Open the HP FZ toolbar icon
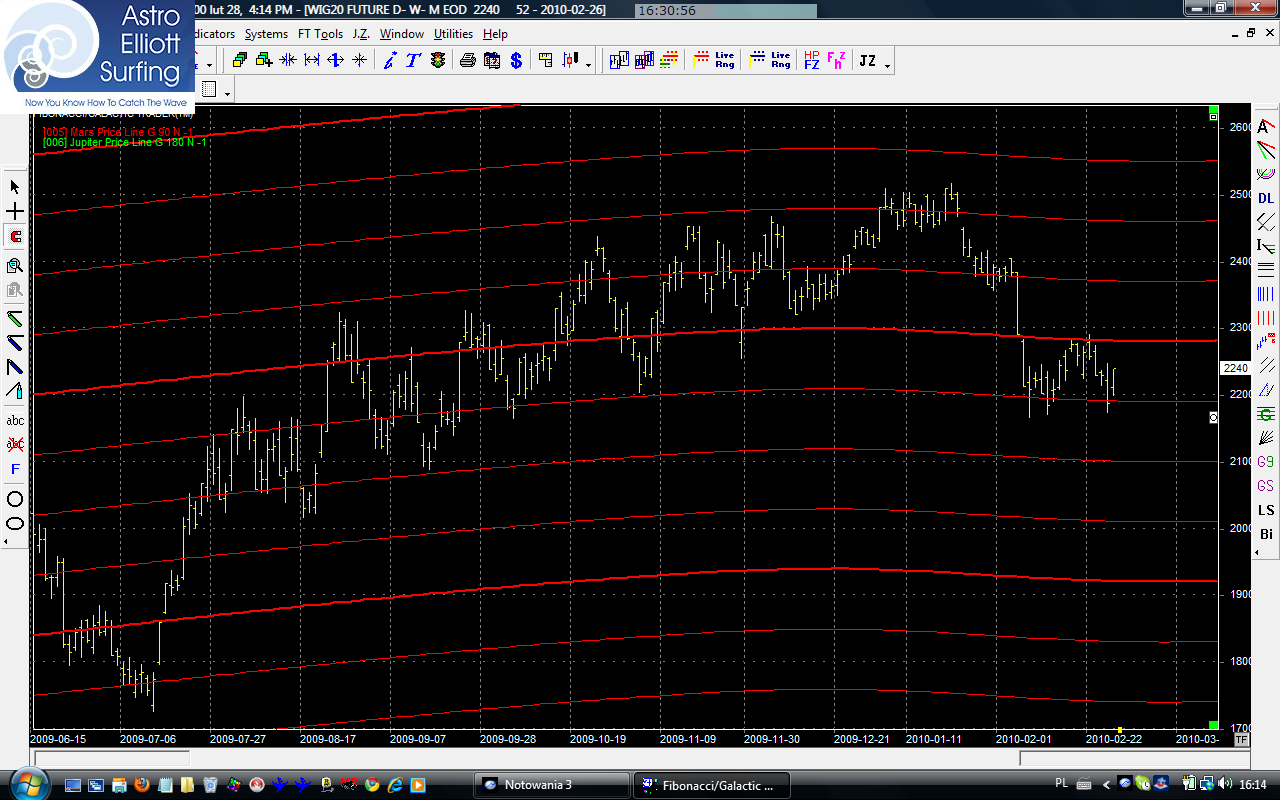The image size is (1280, 800). click(x=811, y=61)
